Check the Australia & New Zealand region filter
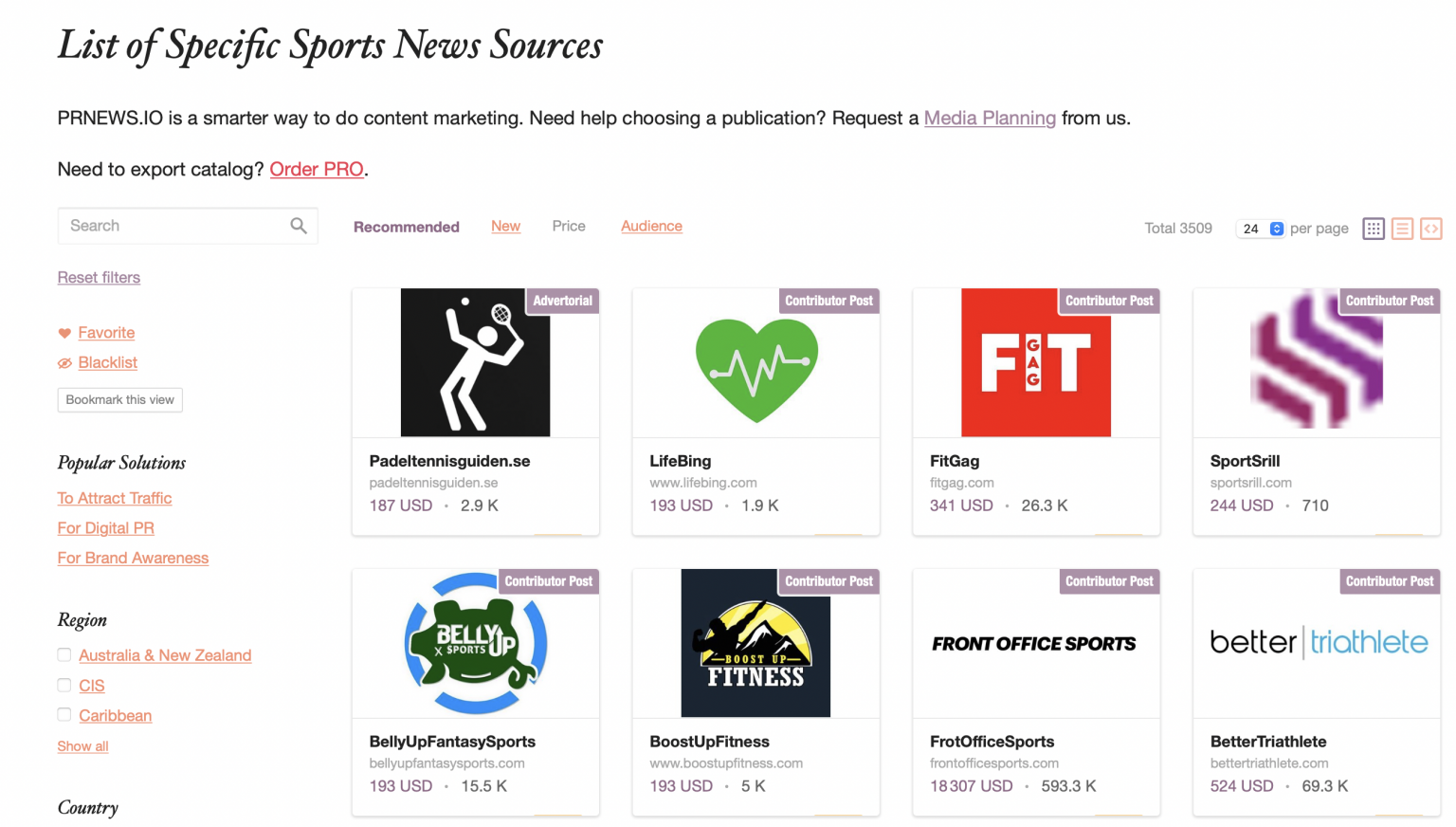1456x827 pixels. coord(64,654)
